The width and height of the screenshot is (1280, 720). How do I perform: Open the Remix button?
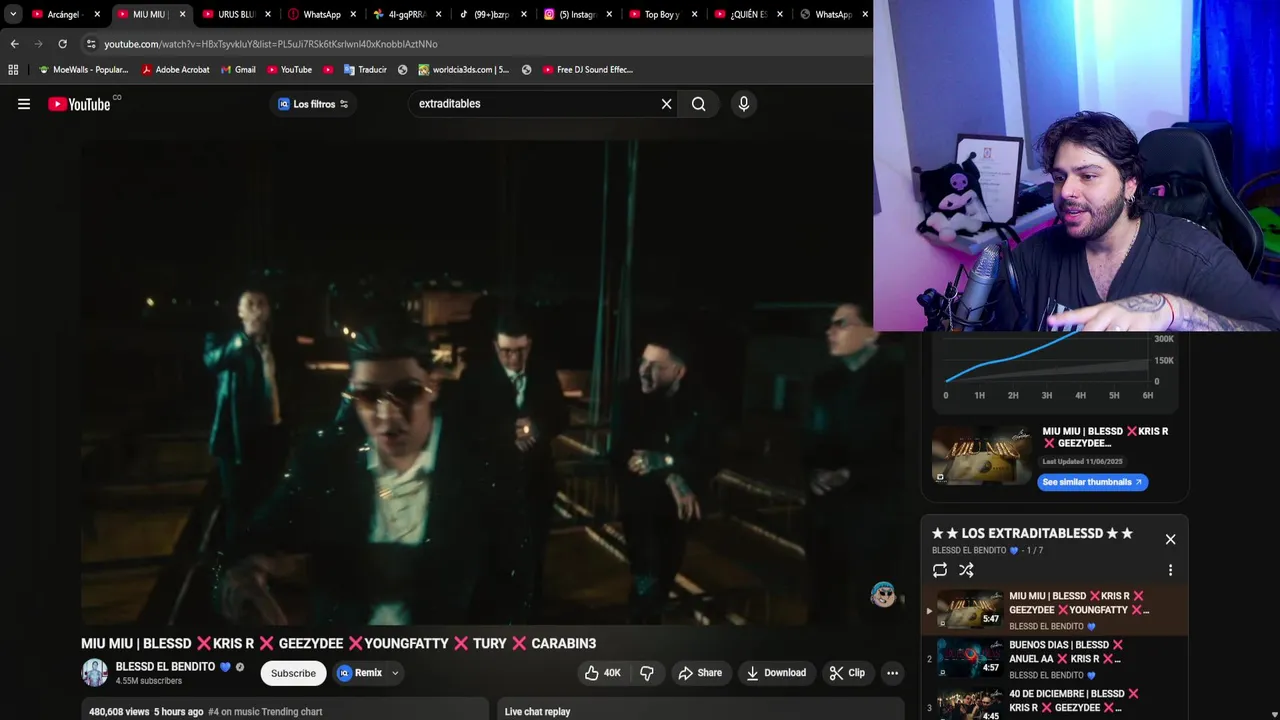click(x=360, y=673)
